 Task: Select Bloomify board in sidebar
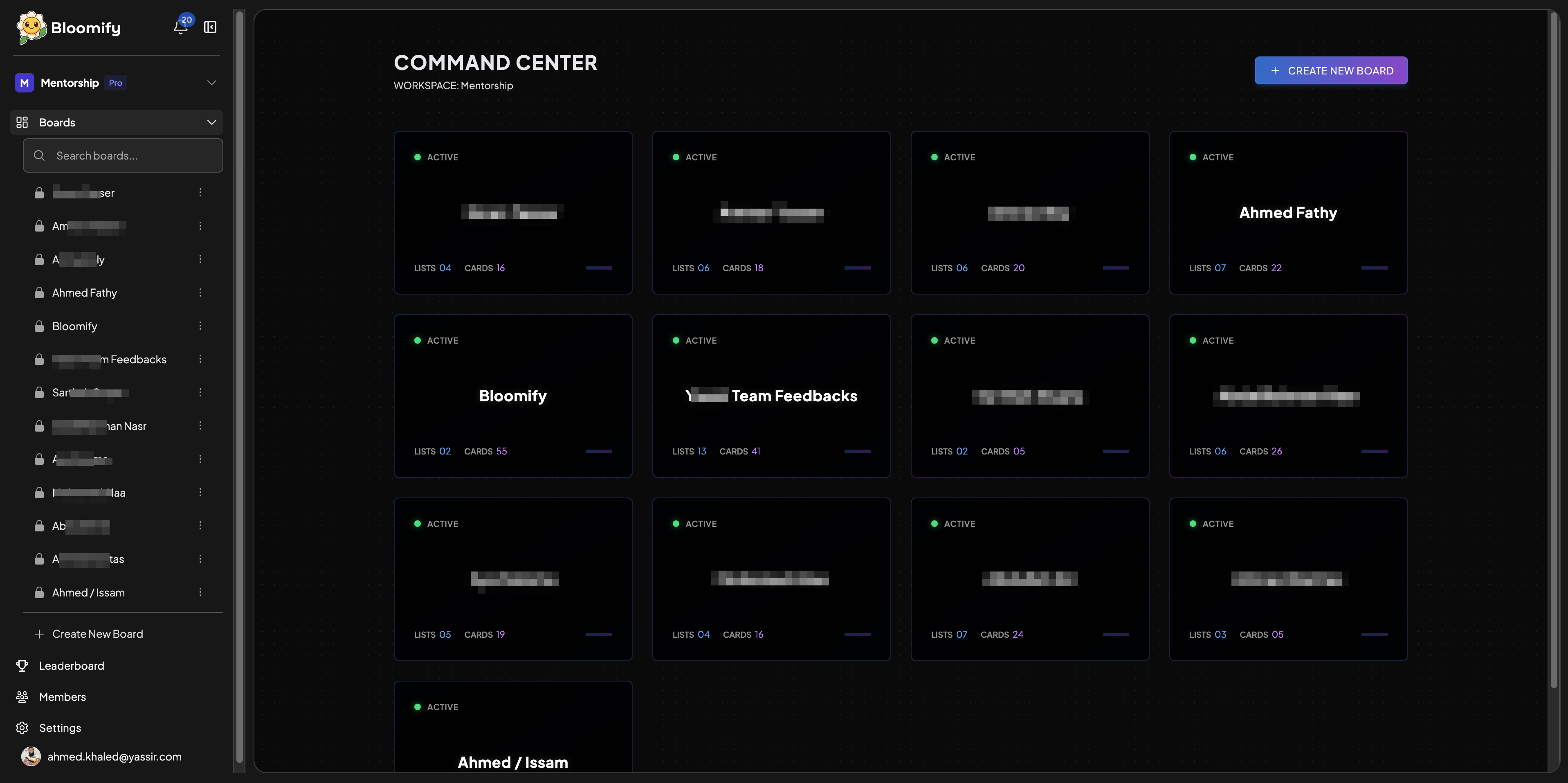click(75, 326)
